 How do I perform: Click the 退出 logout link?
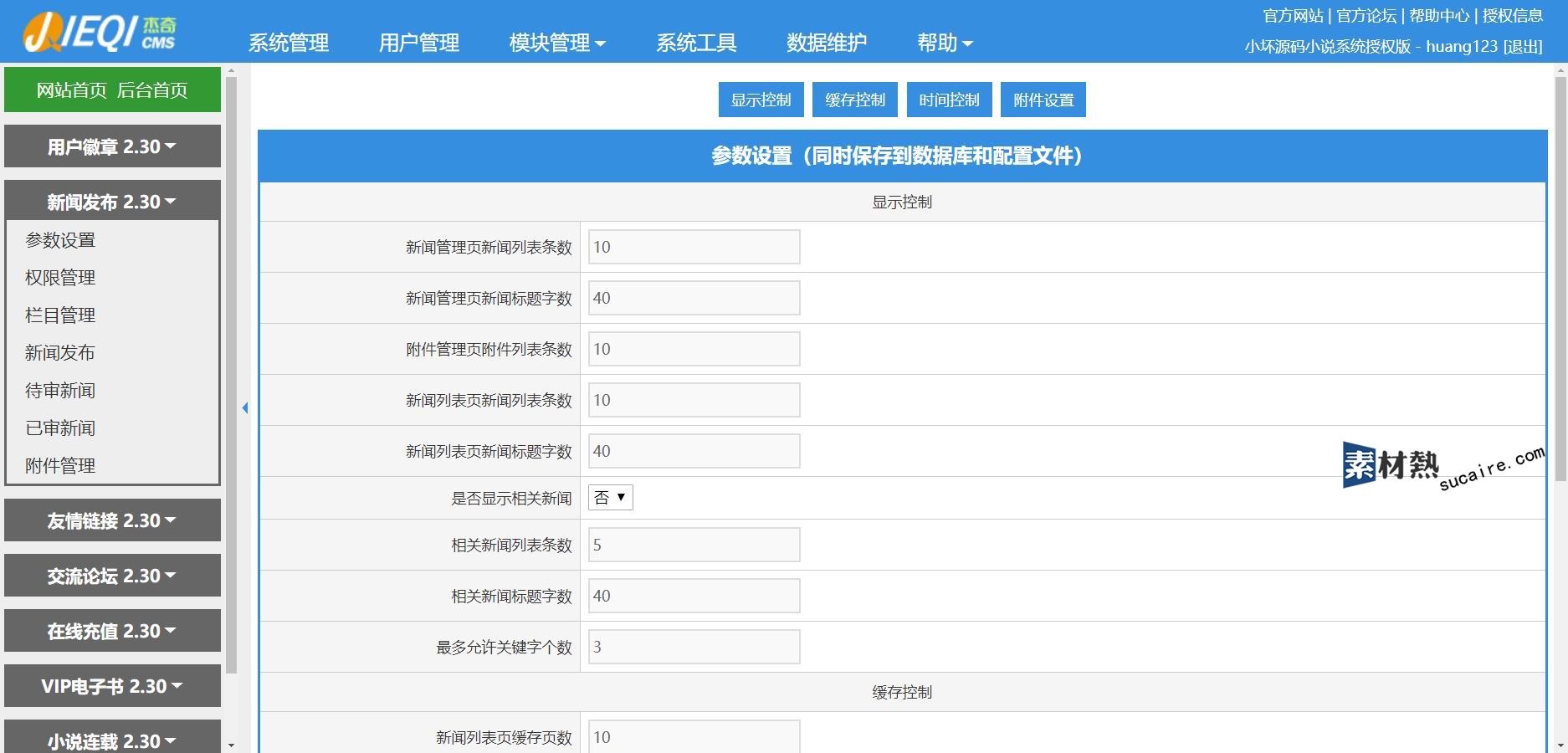(1523, 47)
